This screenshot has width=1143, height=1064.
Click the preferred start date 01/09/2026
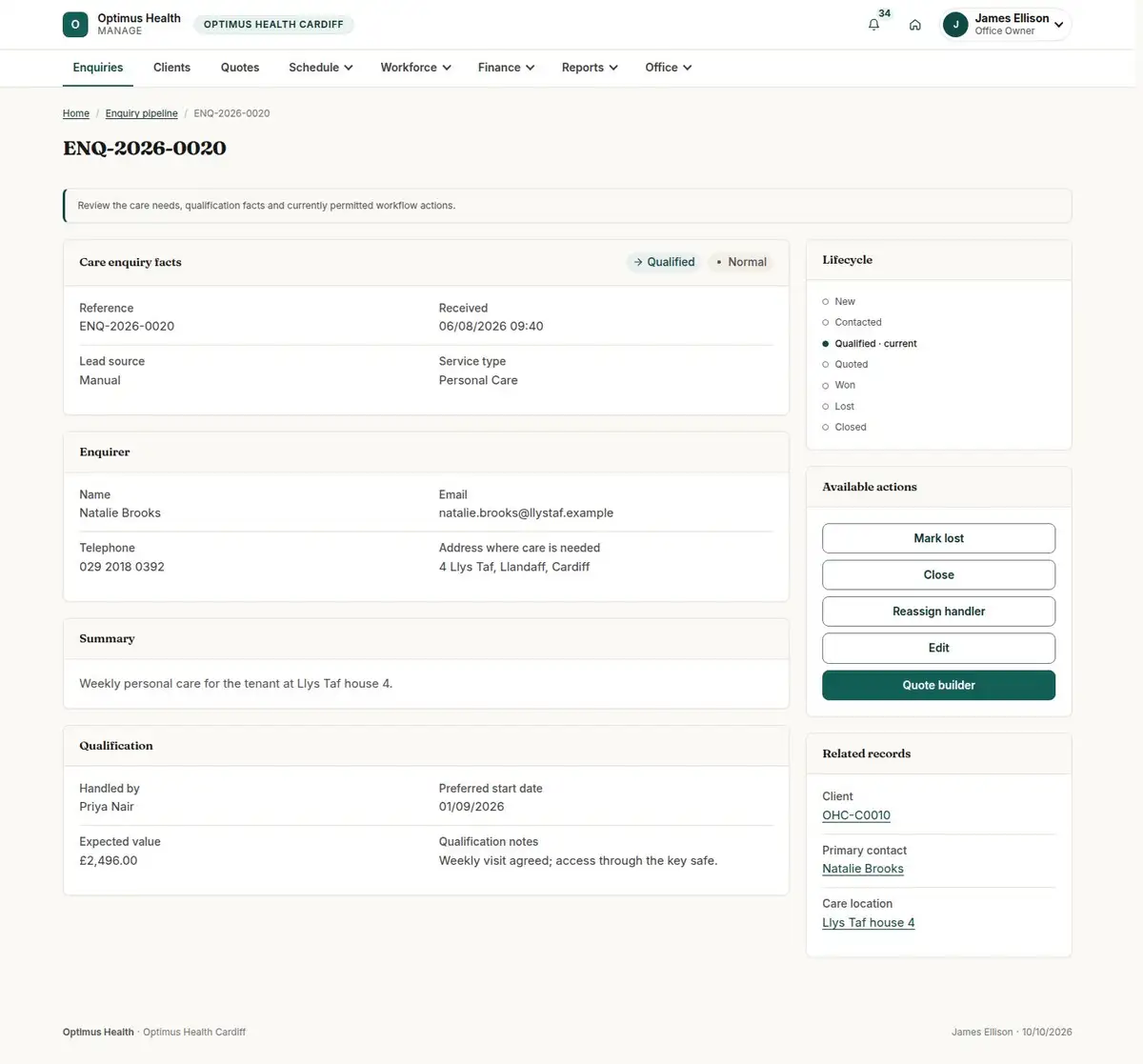(471, 807)
